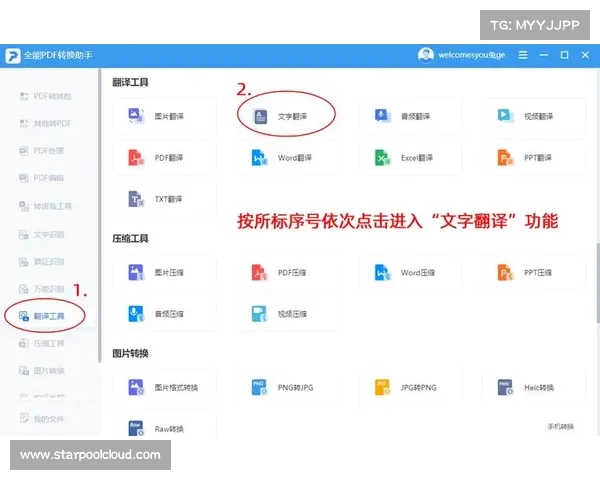Screen dimensions: 600x480
Task: Launch the TXT翻译 tool
Action: pos(165,199)
